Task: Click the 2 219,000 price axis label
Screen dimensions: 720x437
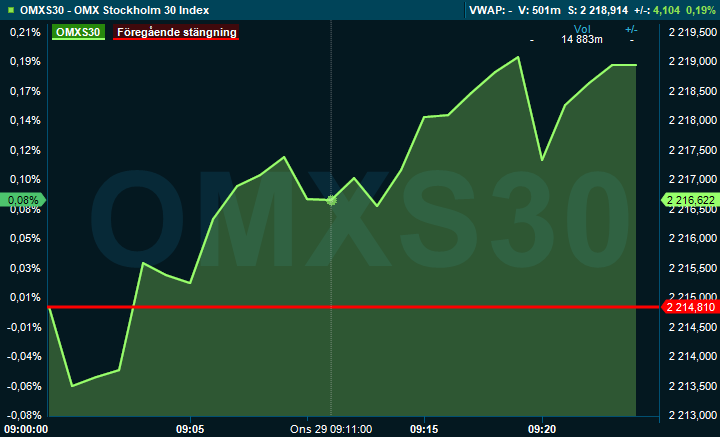Action: (x=689, y=62)
